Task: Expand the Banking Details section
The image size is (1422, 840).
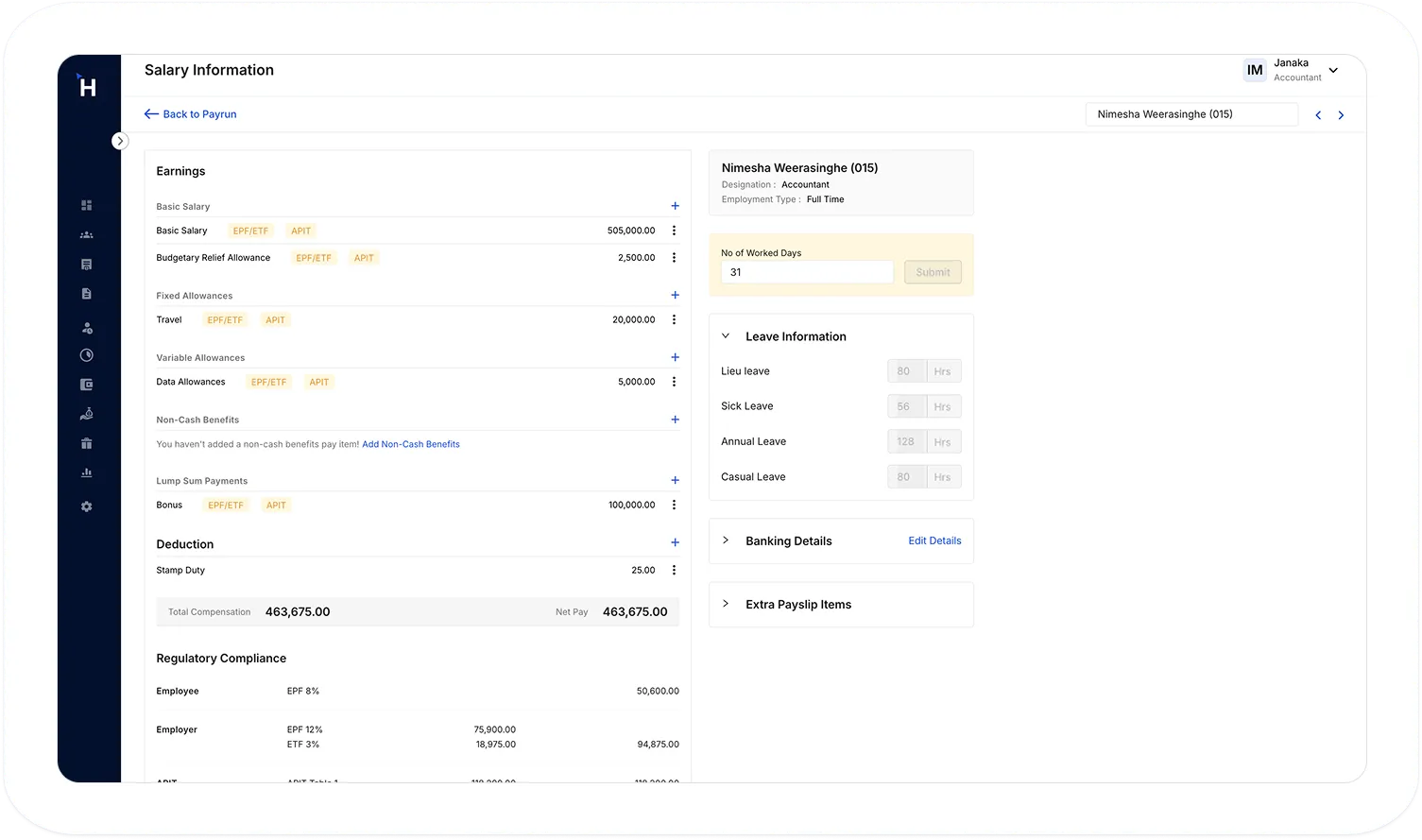Action: [726, 540]
